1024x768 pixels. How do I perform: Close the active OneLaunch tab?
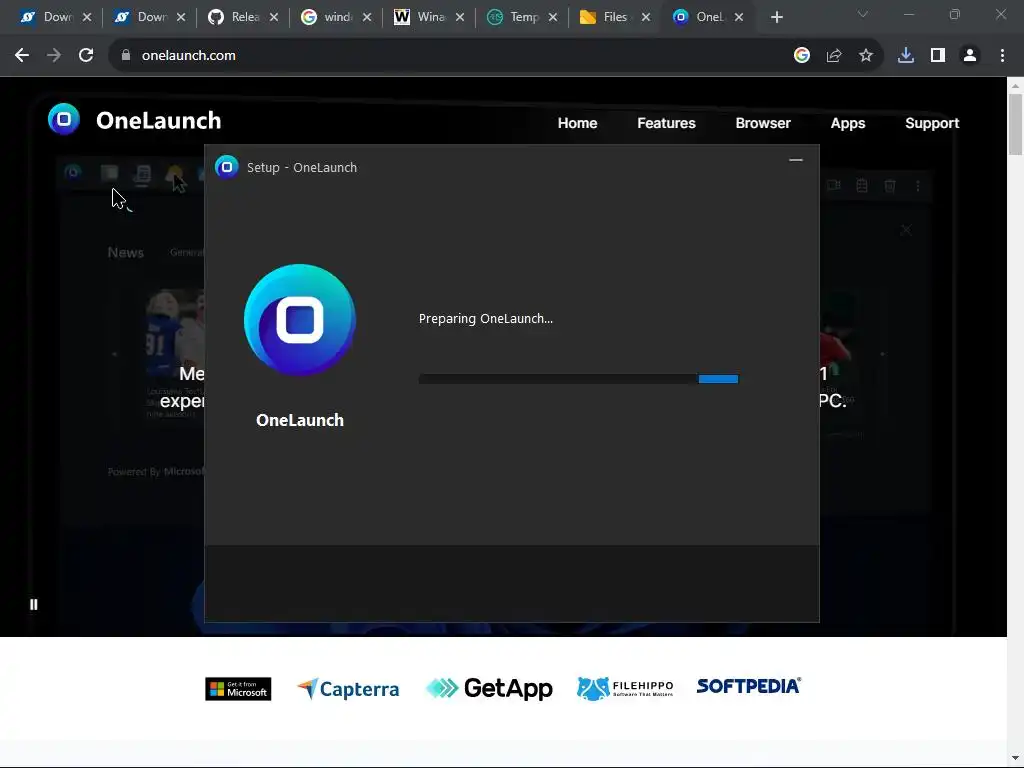point(739,18)
